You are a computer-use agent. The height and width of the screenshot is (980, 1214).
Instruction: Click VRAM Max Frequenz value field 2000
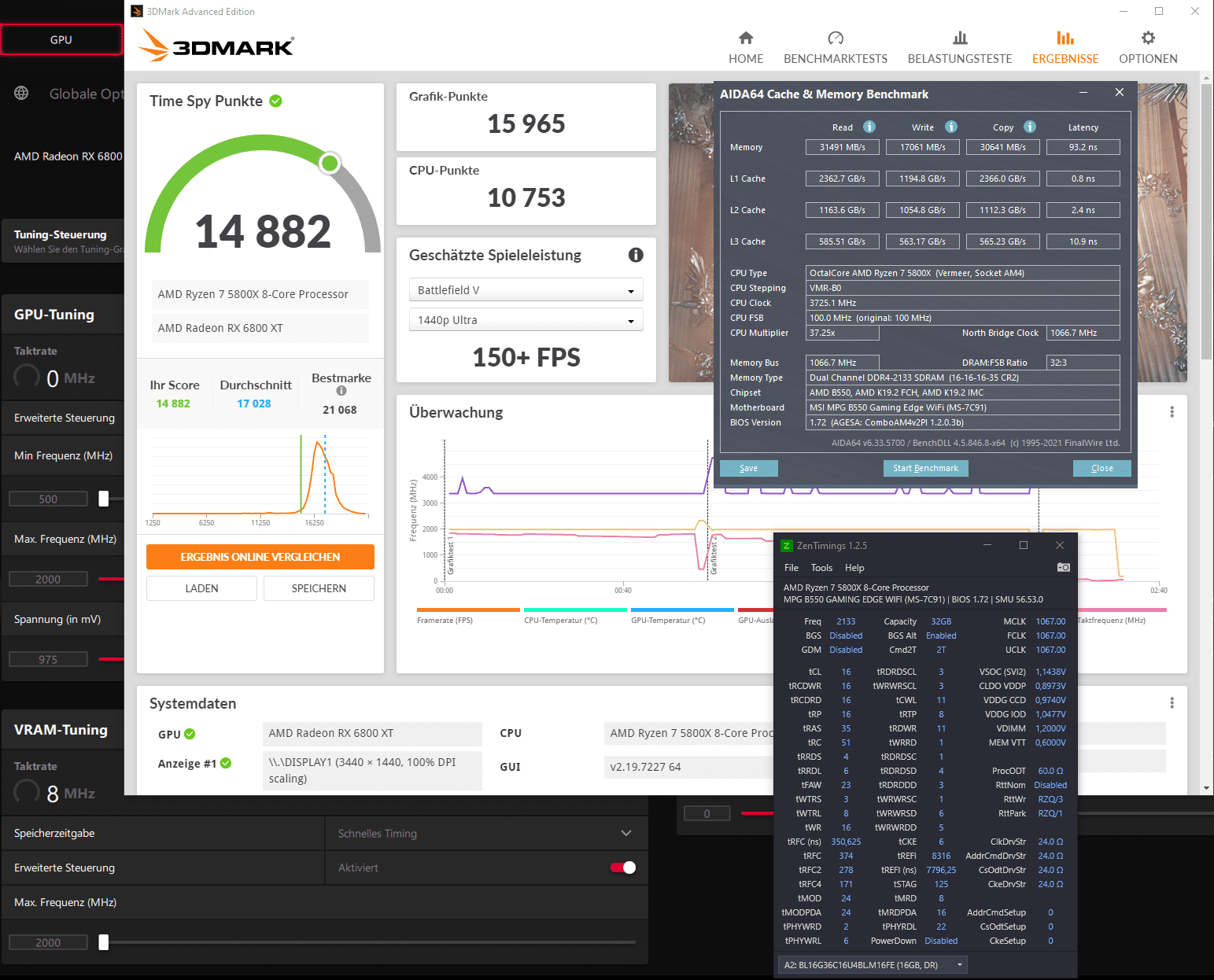click(x=48, y=942)
